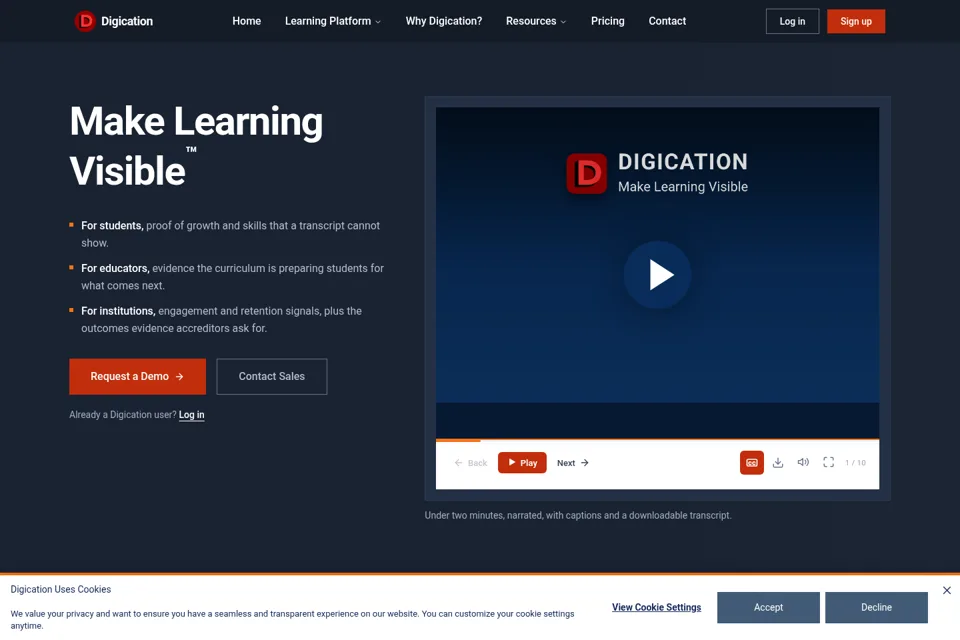Toggle closed captions in the player
960x640 pixels.
point(751,462)
